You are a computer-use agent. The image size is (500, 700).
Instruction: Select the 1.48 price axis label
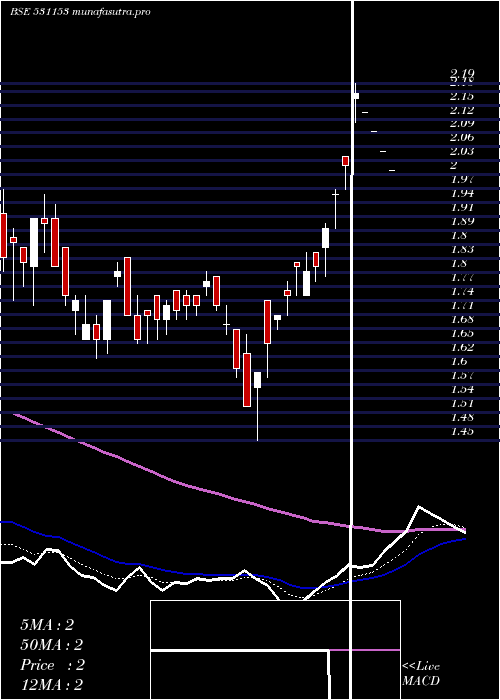point(462,418)
